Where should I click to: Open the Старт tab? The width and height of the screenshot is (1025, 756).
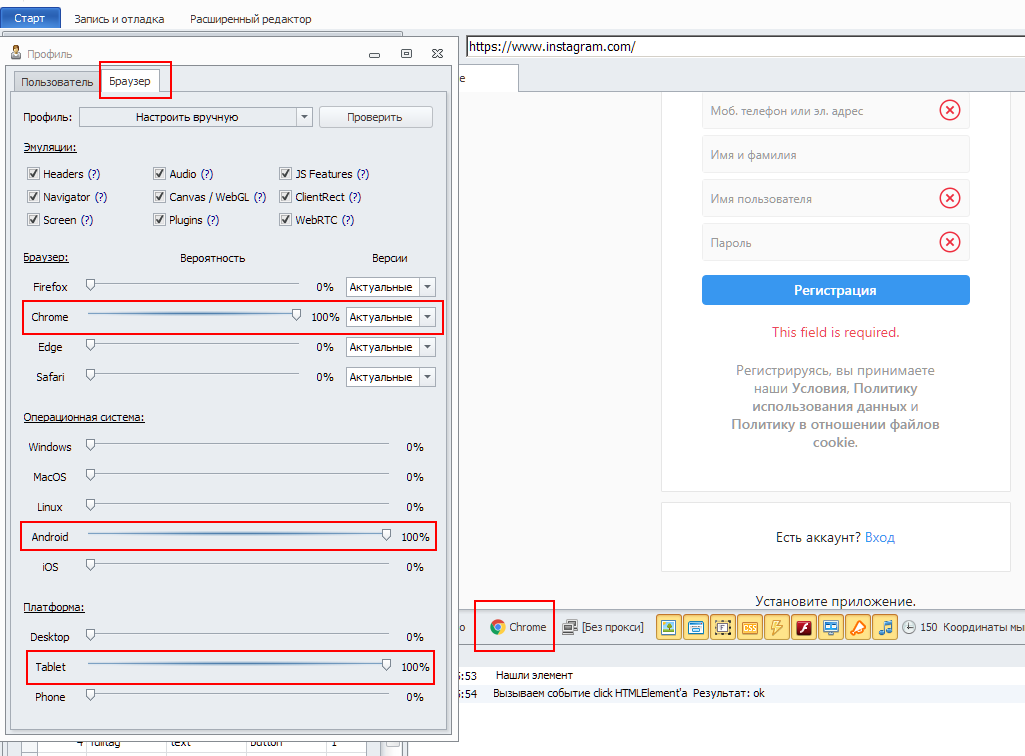coord(30,18)
